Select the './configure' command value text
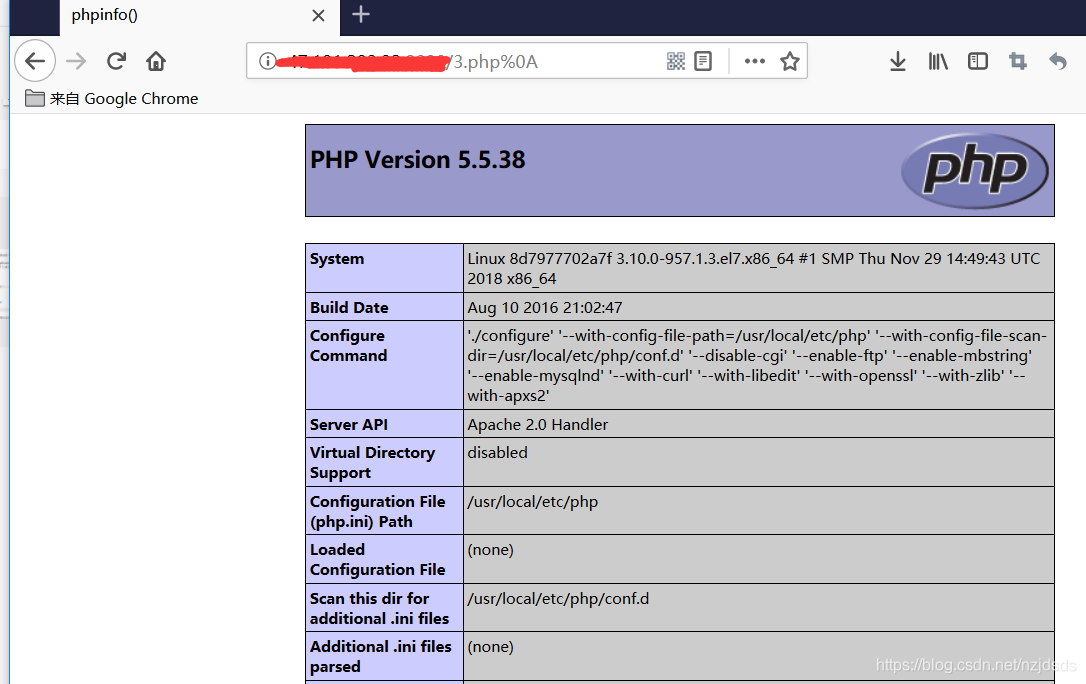This screenshot has height=684, width=1086. tap(758, 365)
